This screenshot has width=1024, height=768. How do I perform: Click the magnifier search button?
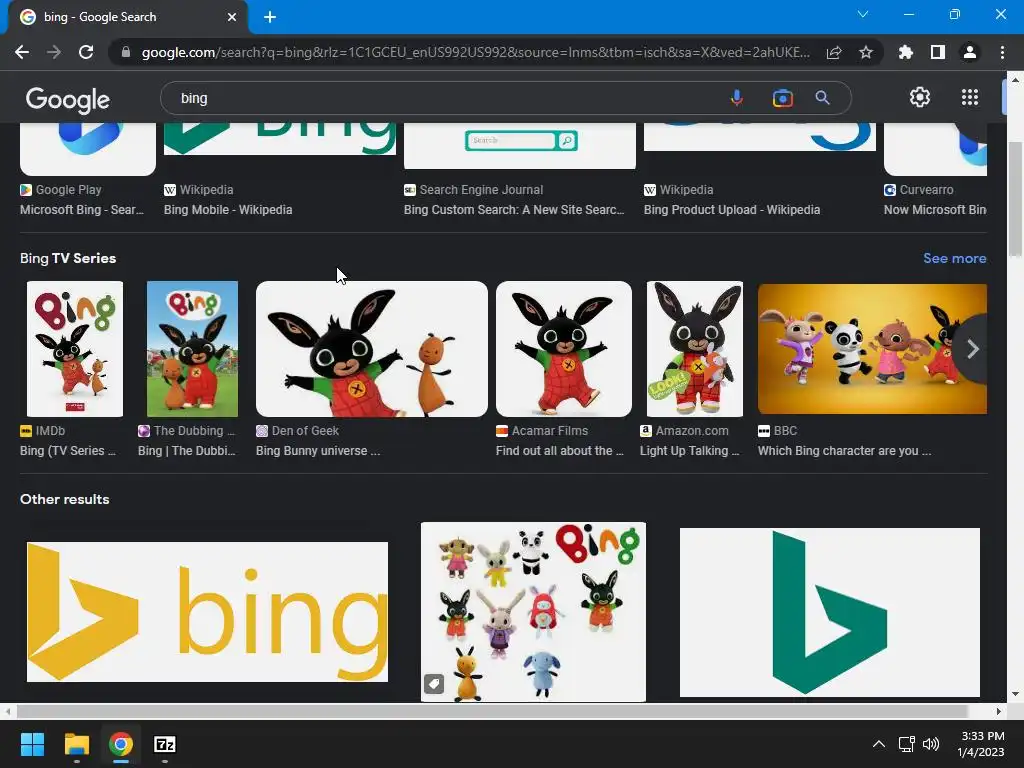[822, 98]
